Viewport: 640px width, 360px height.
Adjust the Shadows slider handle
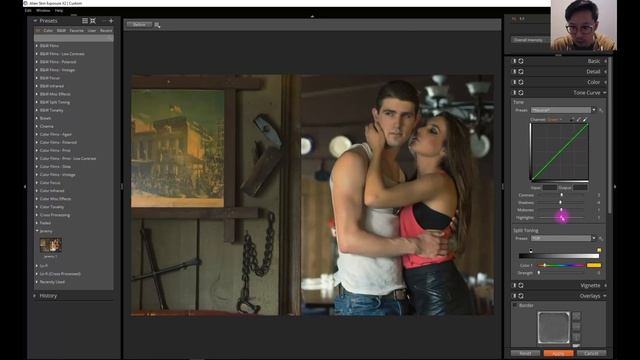pyautogui.click(x=560, y=202)
